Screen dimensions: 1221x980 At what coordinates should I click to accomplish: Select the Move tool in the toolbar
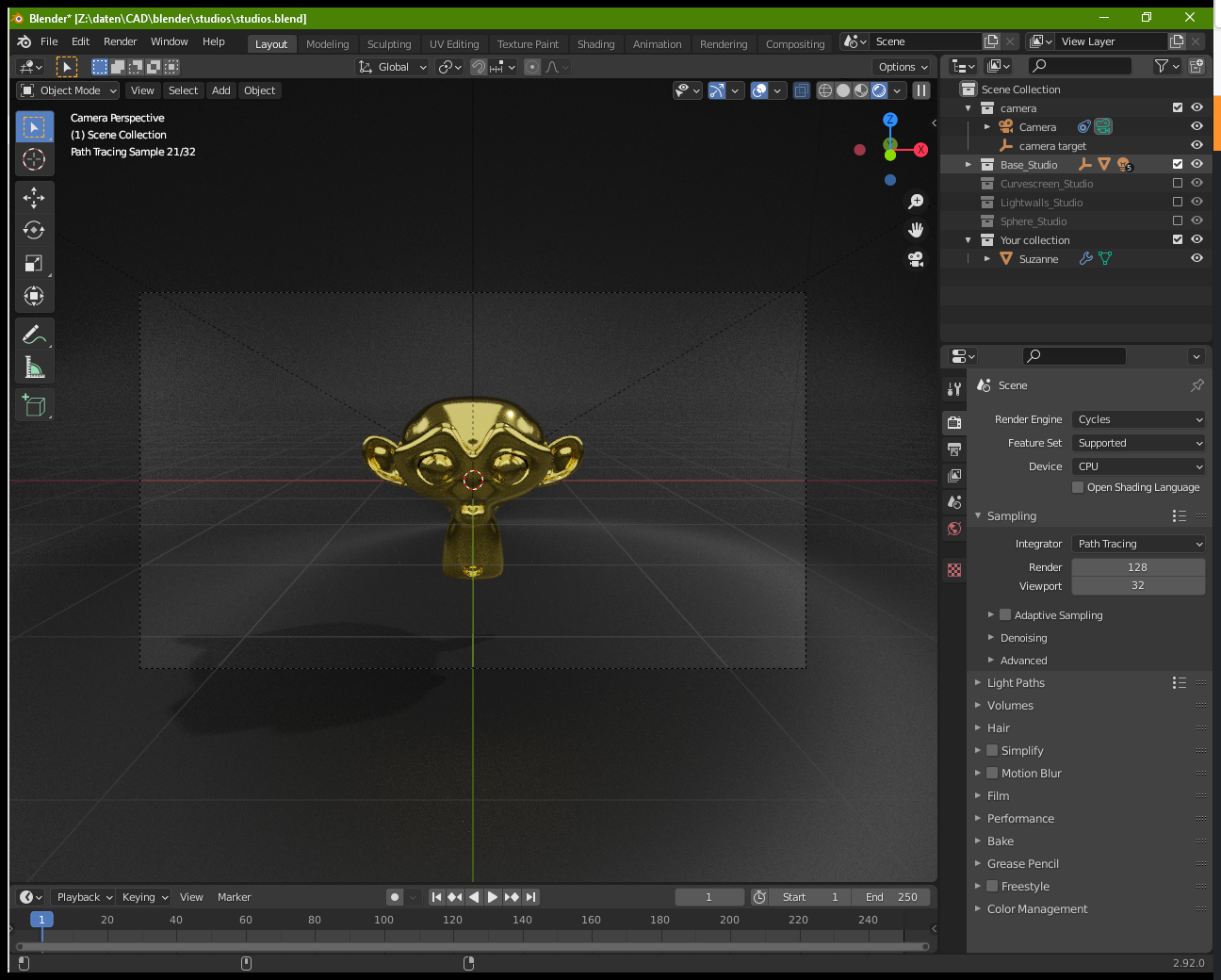click(x=34, y=197)
